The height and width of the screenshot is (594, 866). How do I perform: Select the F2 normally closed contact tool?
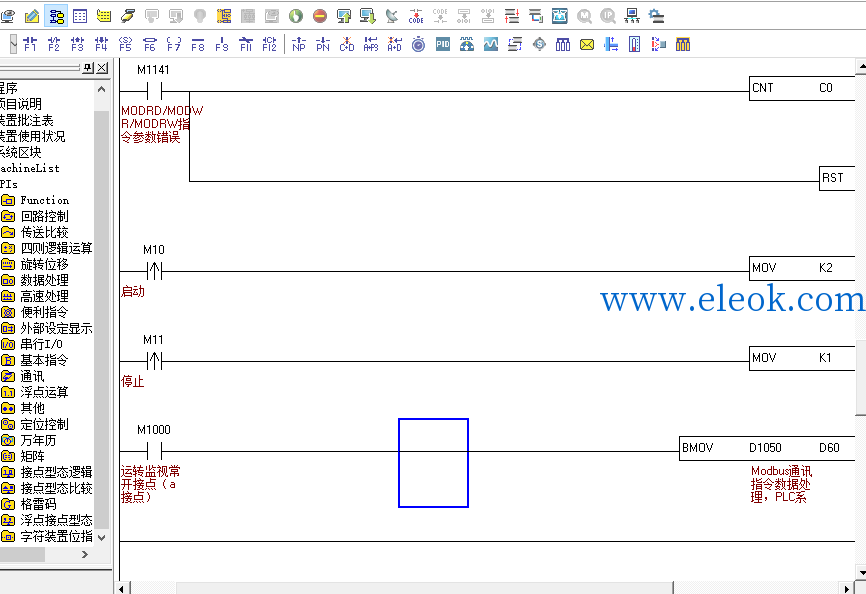pos(54,44)
